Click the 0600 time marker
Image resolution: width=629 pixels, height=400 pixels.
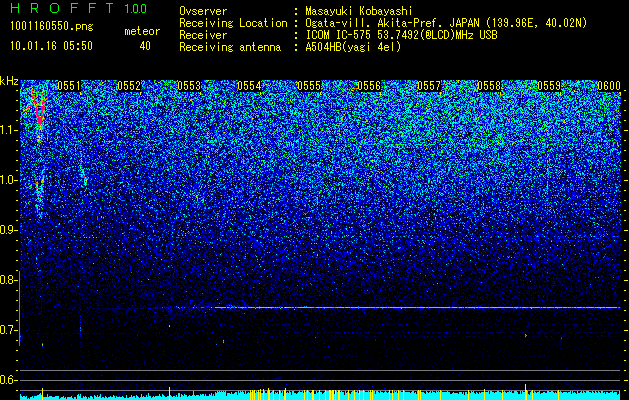[x=609, y=86]
